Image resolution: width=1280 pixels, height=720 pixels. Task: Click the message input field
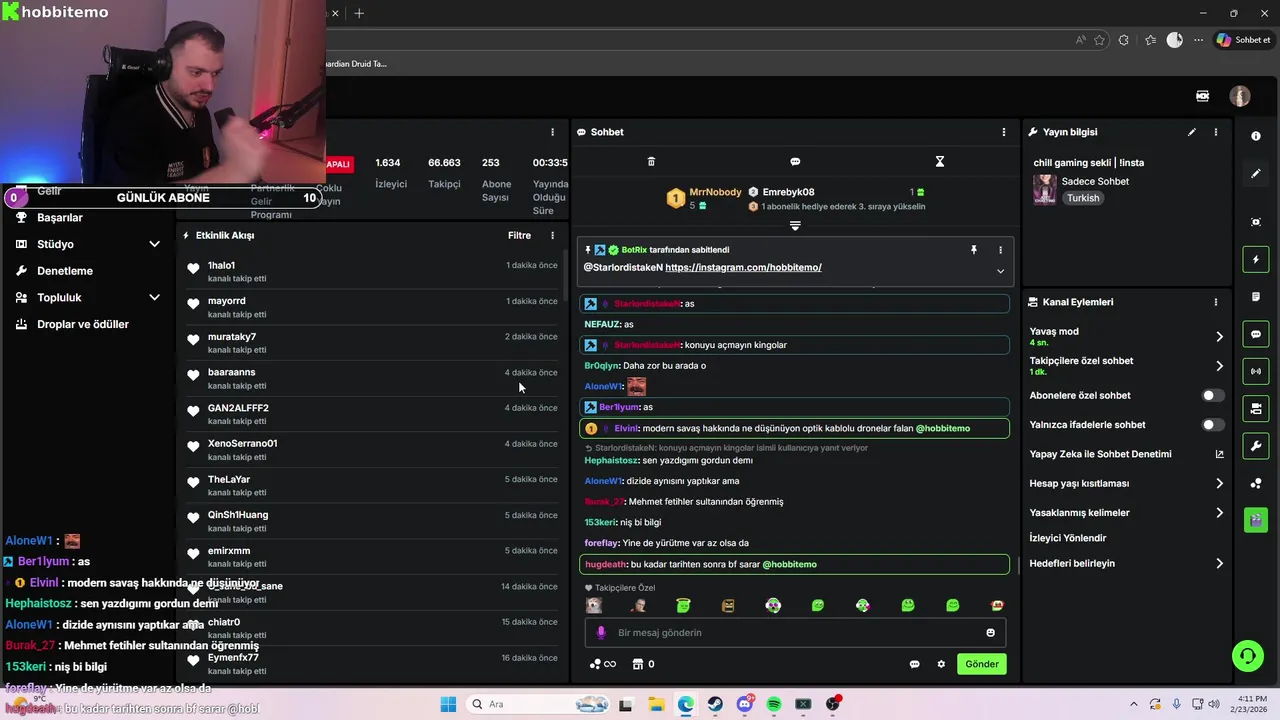click(795, 633)
